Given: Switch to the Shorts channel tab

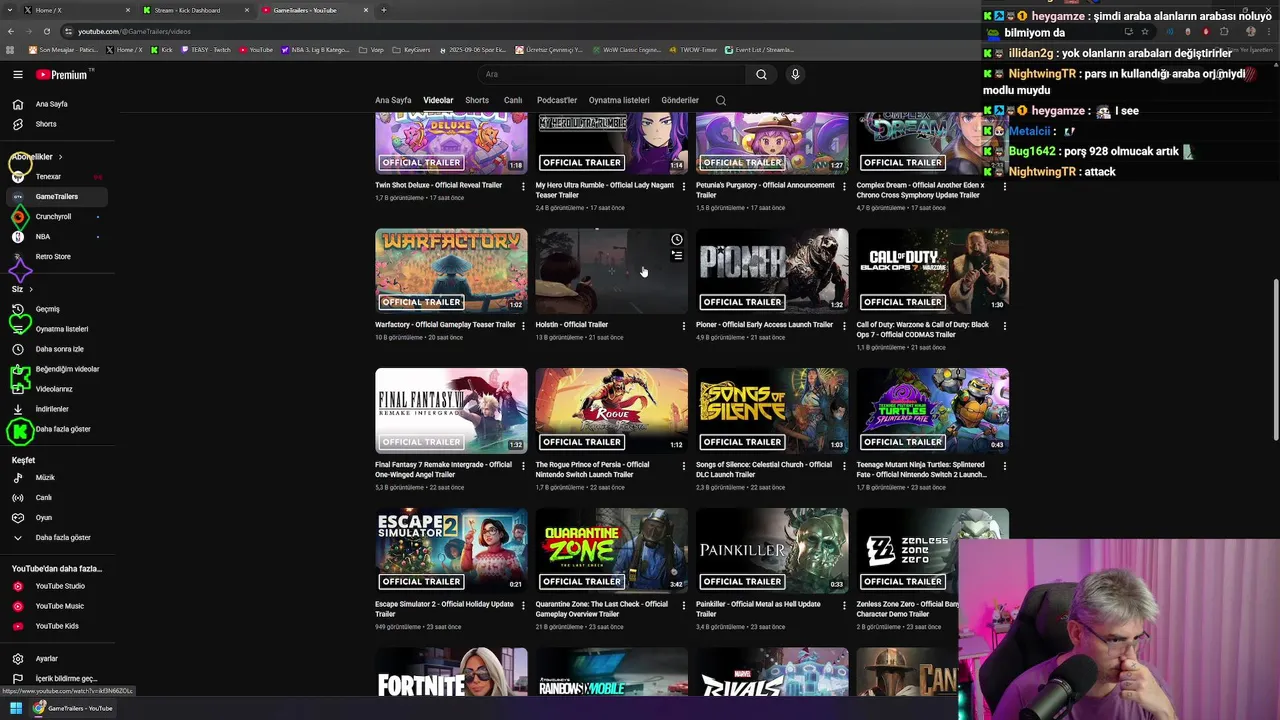Looking at the screenshot, I should (477, 100).
